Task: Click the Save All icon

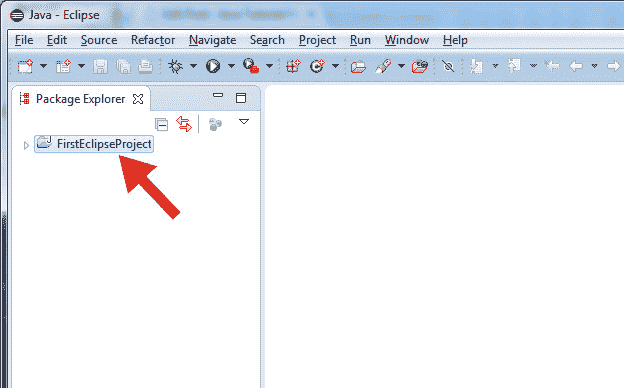Action: coord(123,66)
